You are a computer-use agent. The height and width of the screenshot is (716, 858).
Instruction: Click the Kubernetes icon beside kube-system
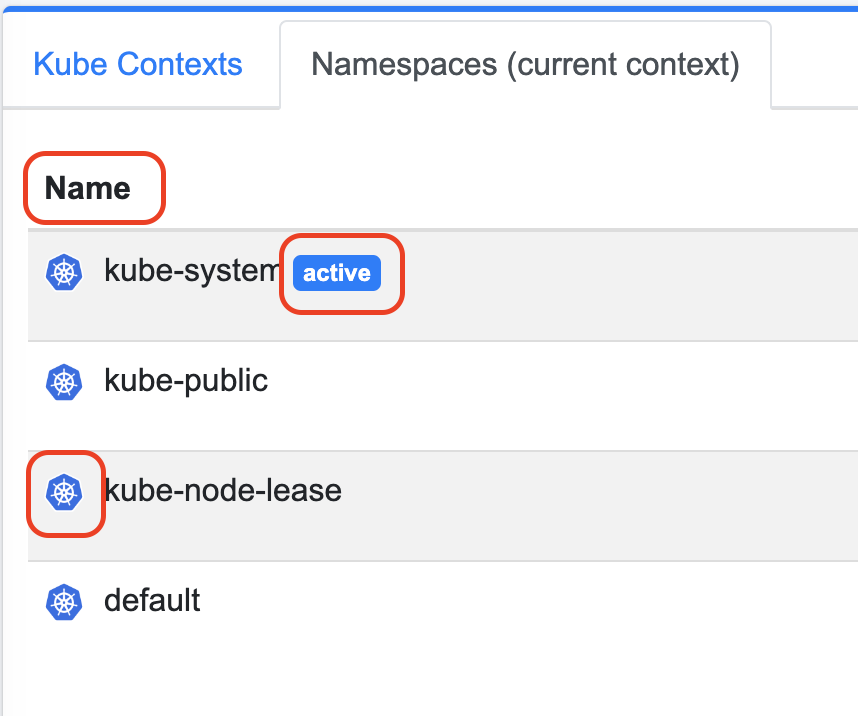[64, 272]
